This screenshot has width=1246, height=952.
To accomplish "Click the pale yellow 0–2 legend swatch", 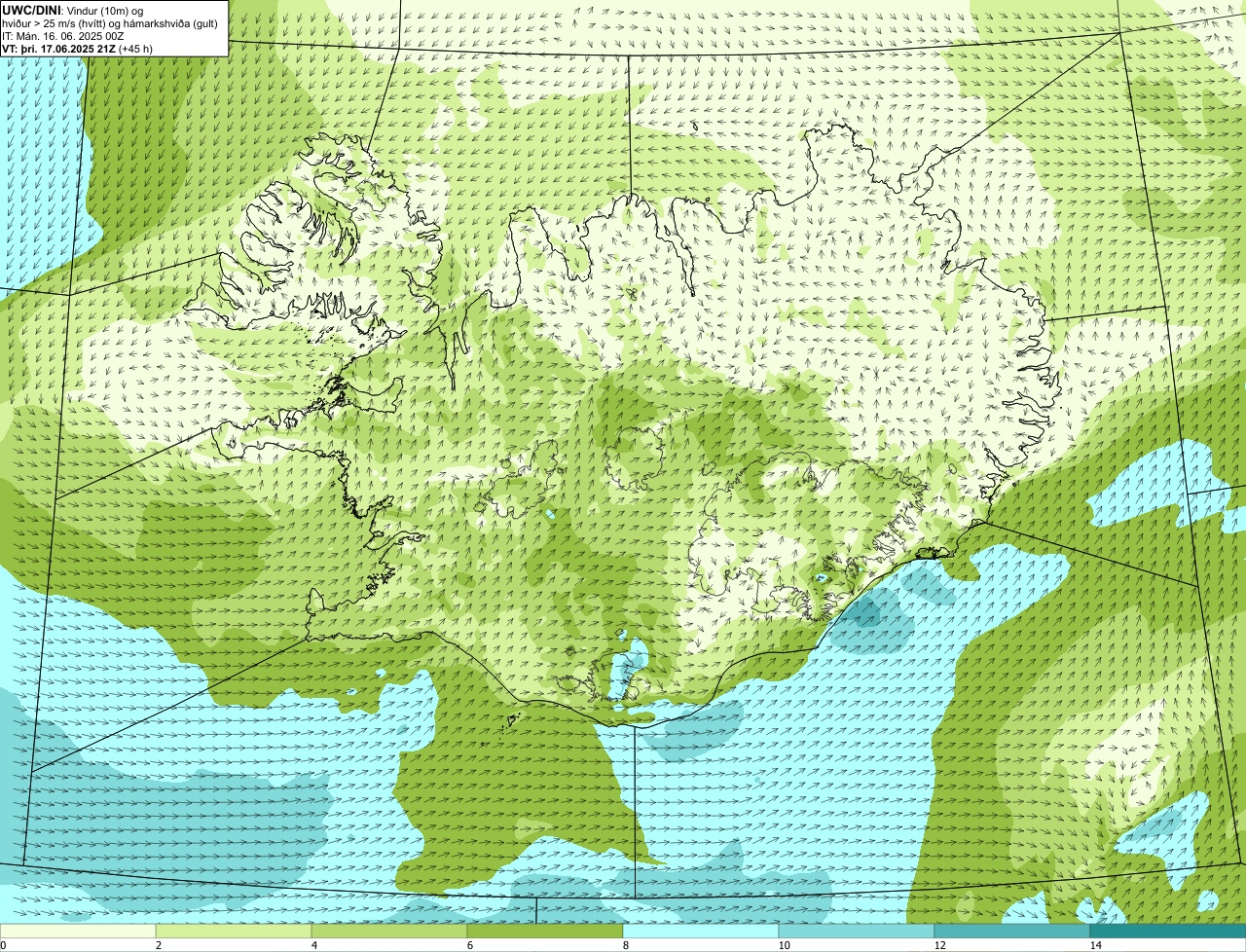I will click(78, 932).
